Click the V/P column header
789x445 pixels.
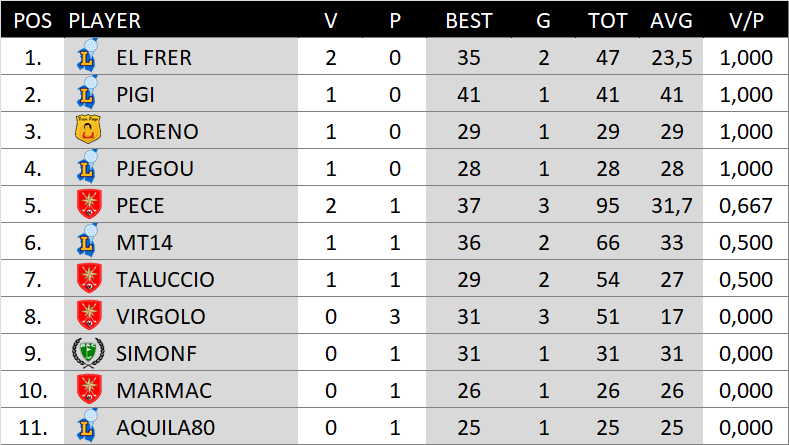click(746, 20)
